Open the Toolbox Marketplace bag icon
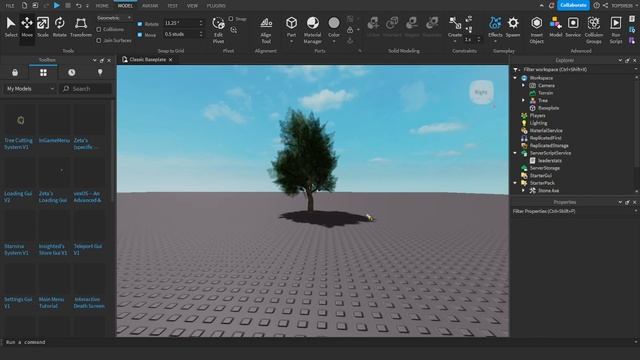 point(15,73)
